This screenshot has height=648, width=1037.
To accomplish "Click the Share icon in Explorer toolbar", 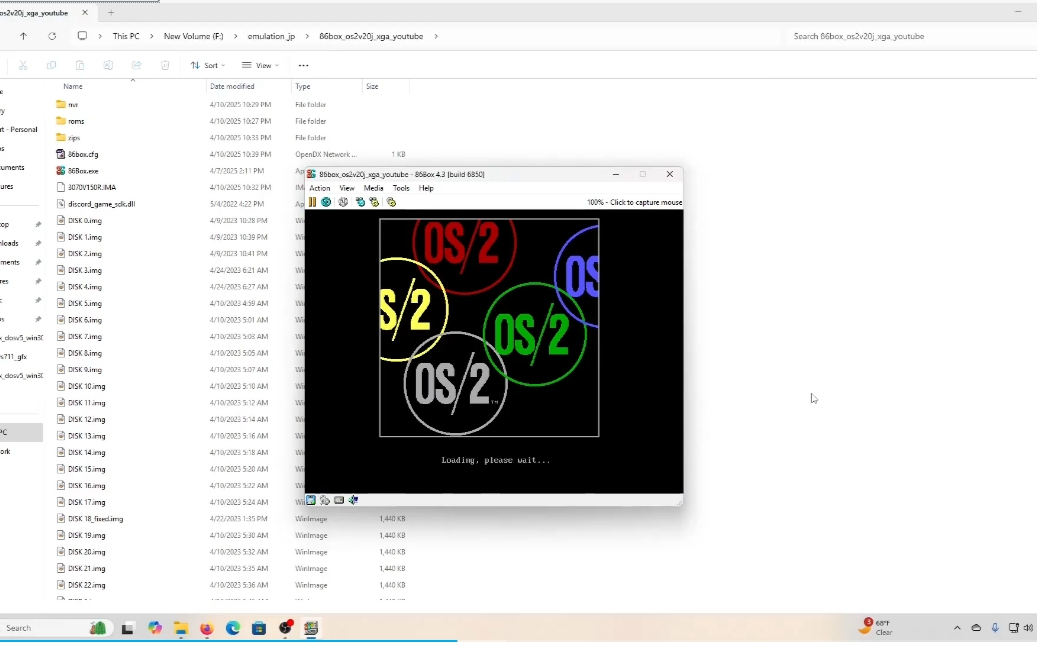I will (136, 65).
